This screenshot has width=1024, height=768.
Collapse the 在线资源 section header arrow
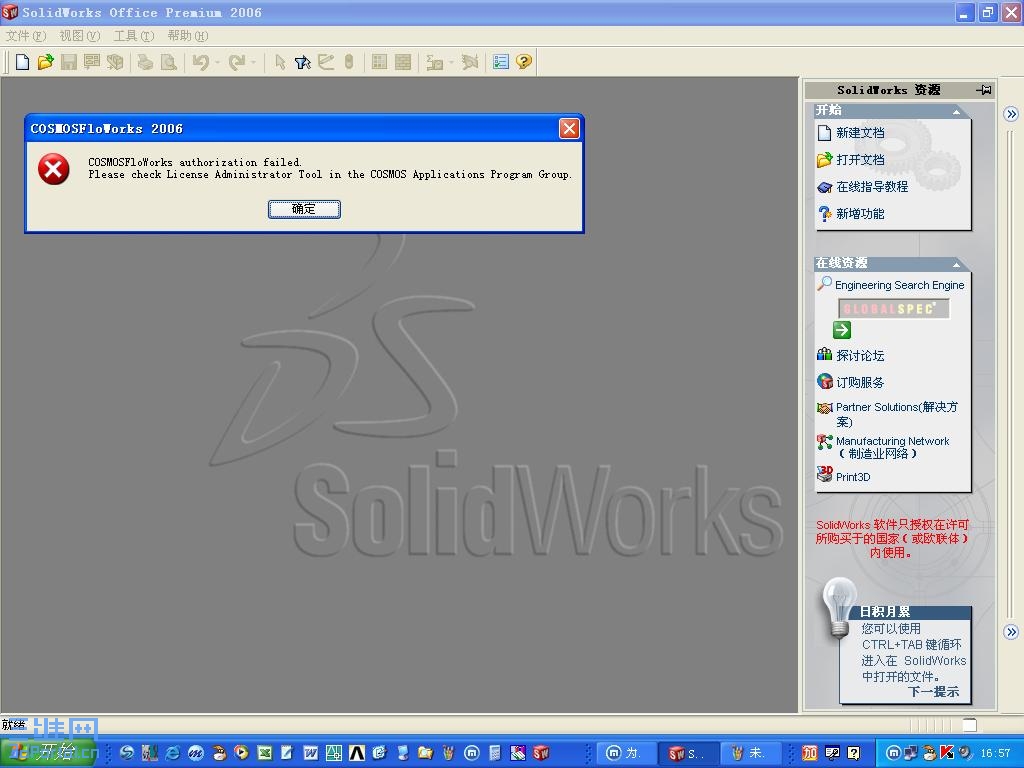(x=956, y=264)
